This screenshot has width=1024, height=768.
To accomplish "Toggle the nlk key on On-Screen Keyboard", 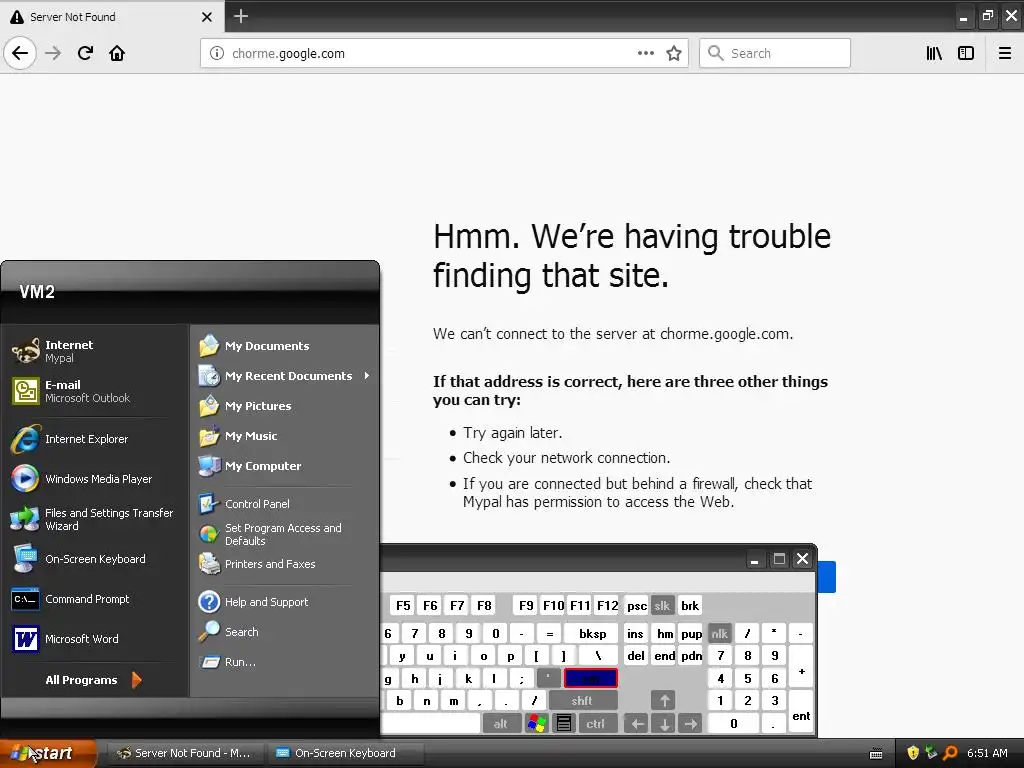I will coord(720,633).
